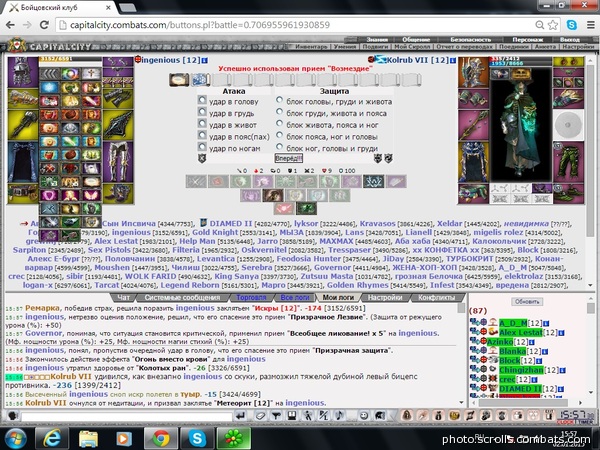Viewport: 600px width, 450px height.
Task: Click 'Инвентарь' in the submenu bar
Action: click(311, 46)
